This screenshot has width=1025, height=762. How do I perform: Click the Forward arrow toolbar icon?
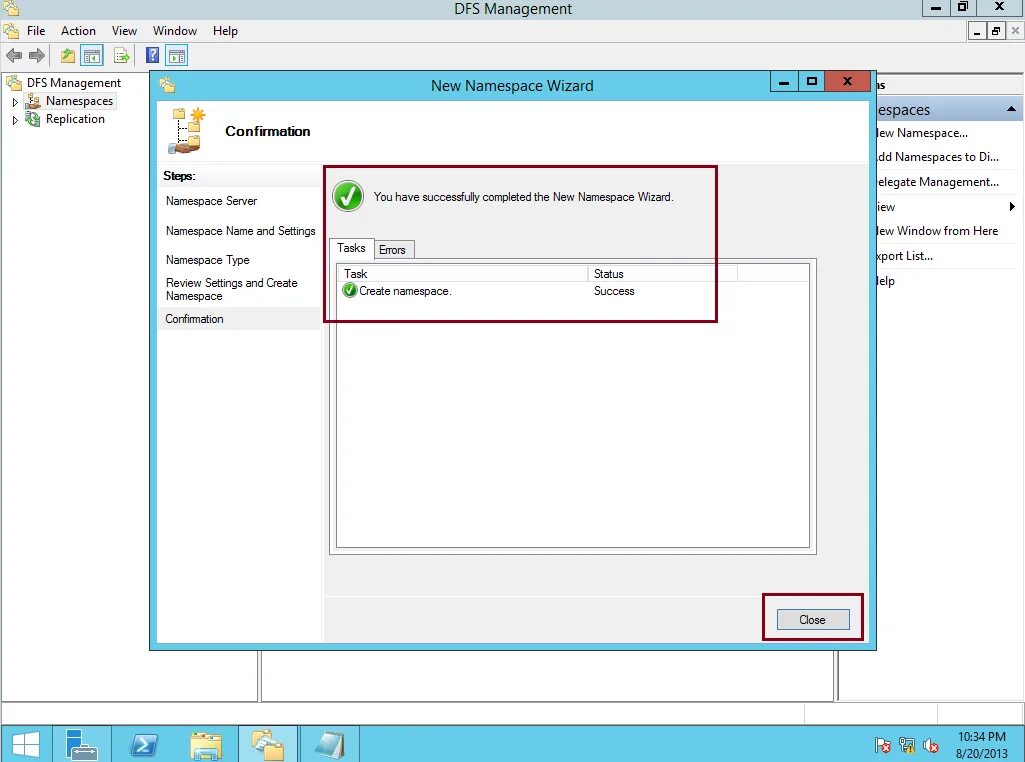click(37, 56)
